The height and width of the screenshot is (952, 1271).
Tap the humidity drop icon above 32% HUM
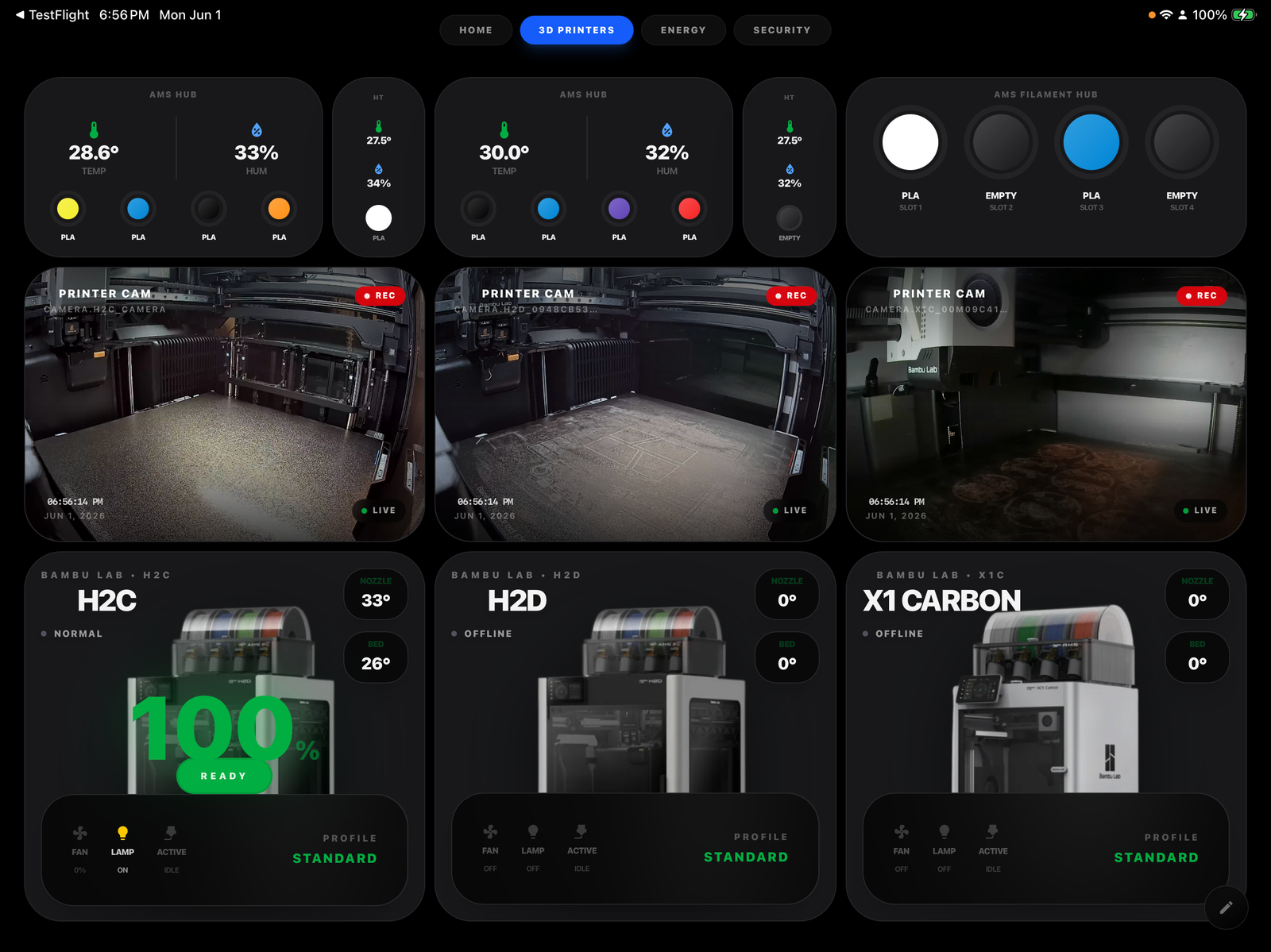tap(667, 130)
